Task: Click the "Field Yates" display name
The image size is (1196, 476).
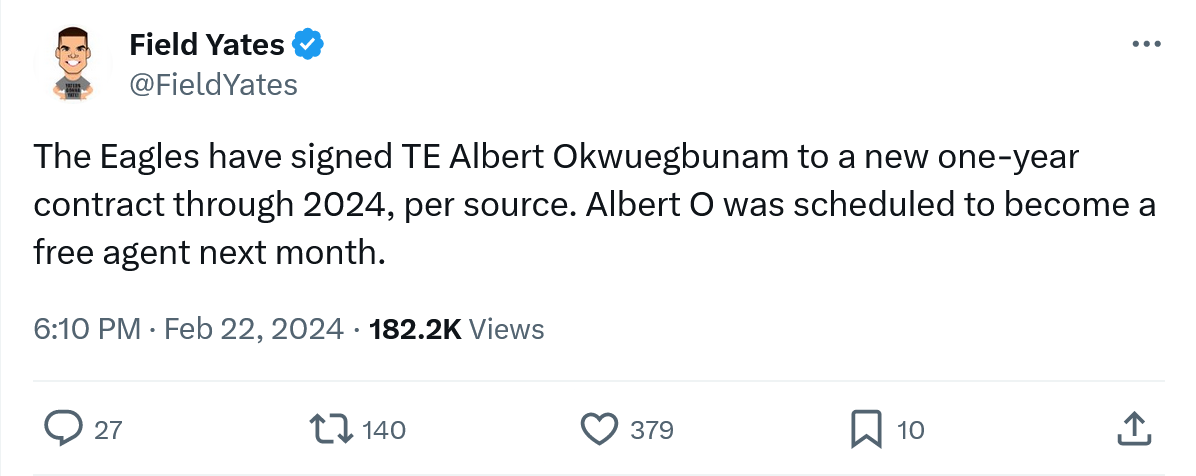Action: (207, 44)
